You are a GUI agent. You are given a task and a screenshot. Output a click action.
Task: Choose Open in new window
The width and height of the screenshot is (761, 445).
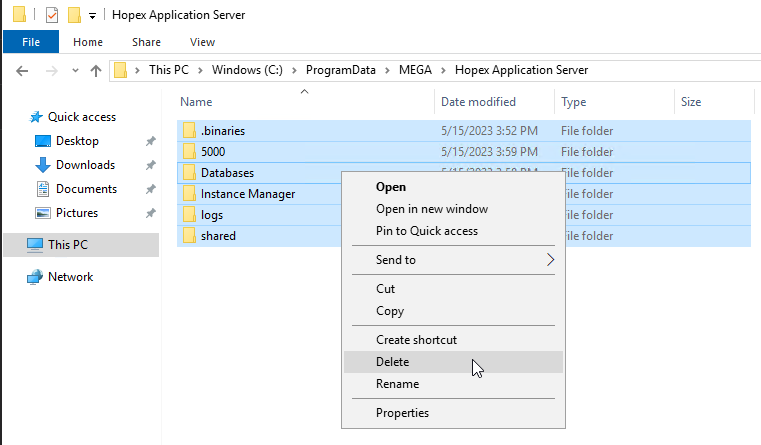[x=453, y=209]
